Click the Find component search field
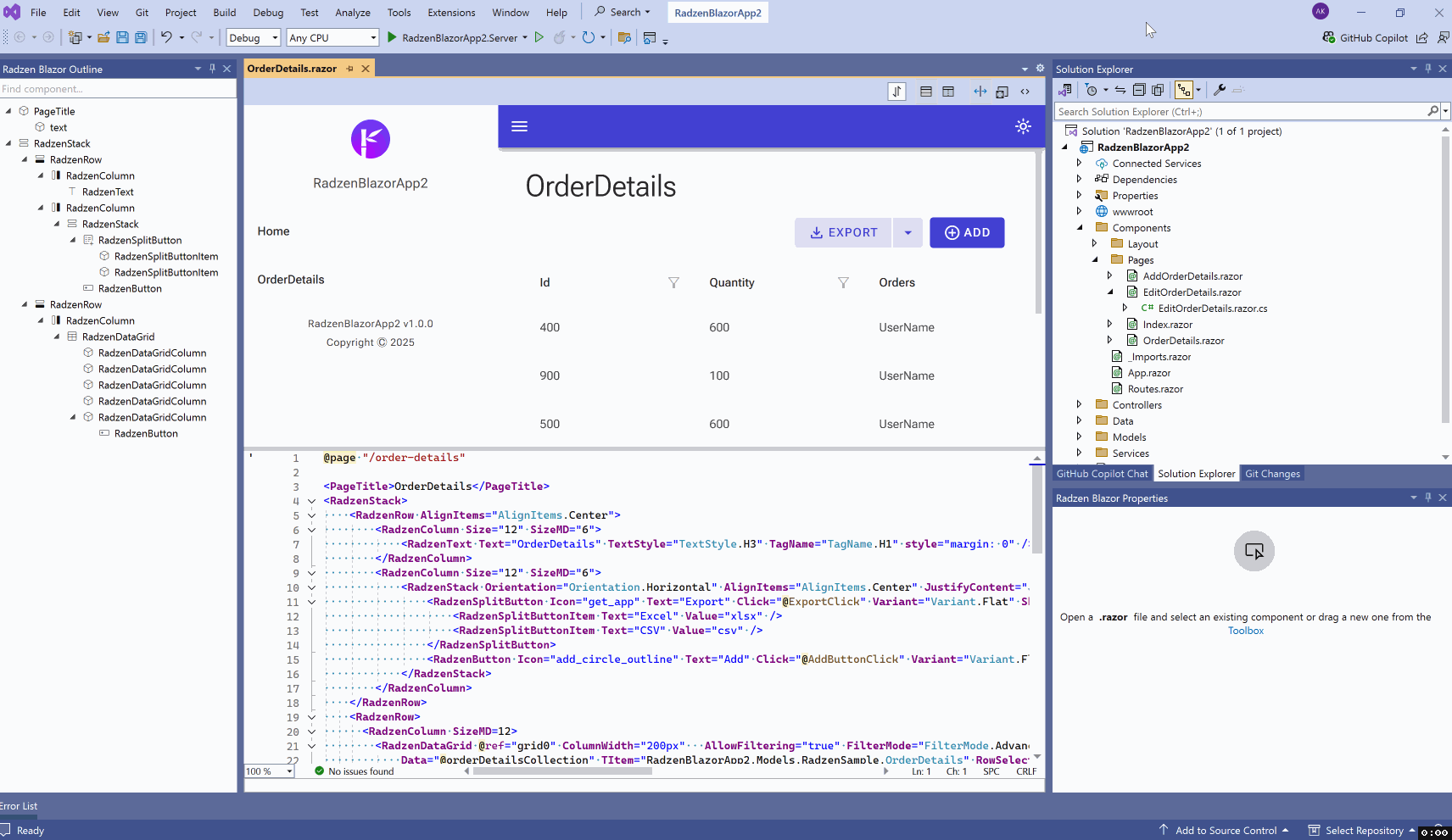Screen dimensions: 1452x840 click(118, 89)
